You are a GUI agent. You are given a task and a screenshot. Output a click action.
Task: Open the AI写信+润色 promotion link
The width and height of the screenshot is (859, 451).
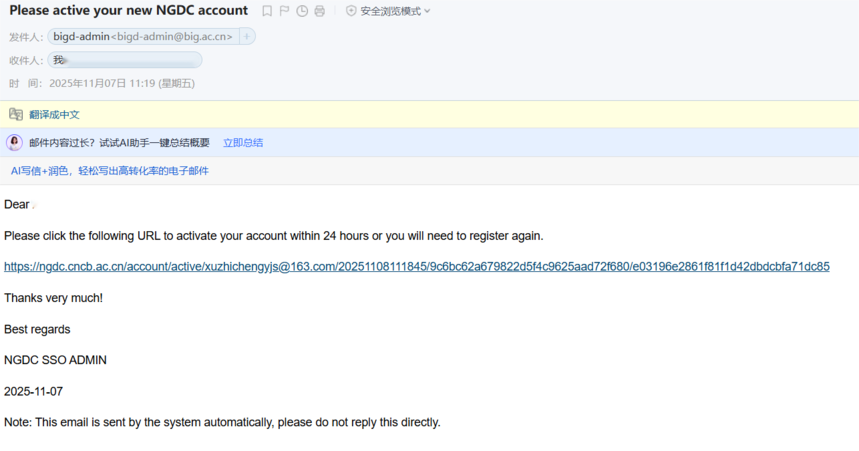(110, 171)
